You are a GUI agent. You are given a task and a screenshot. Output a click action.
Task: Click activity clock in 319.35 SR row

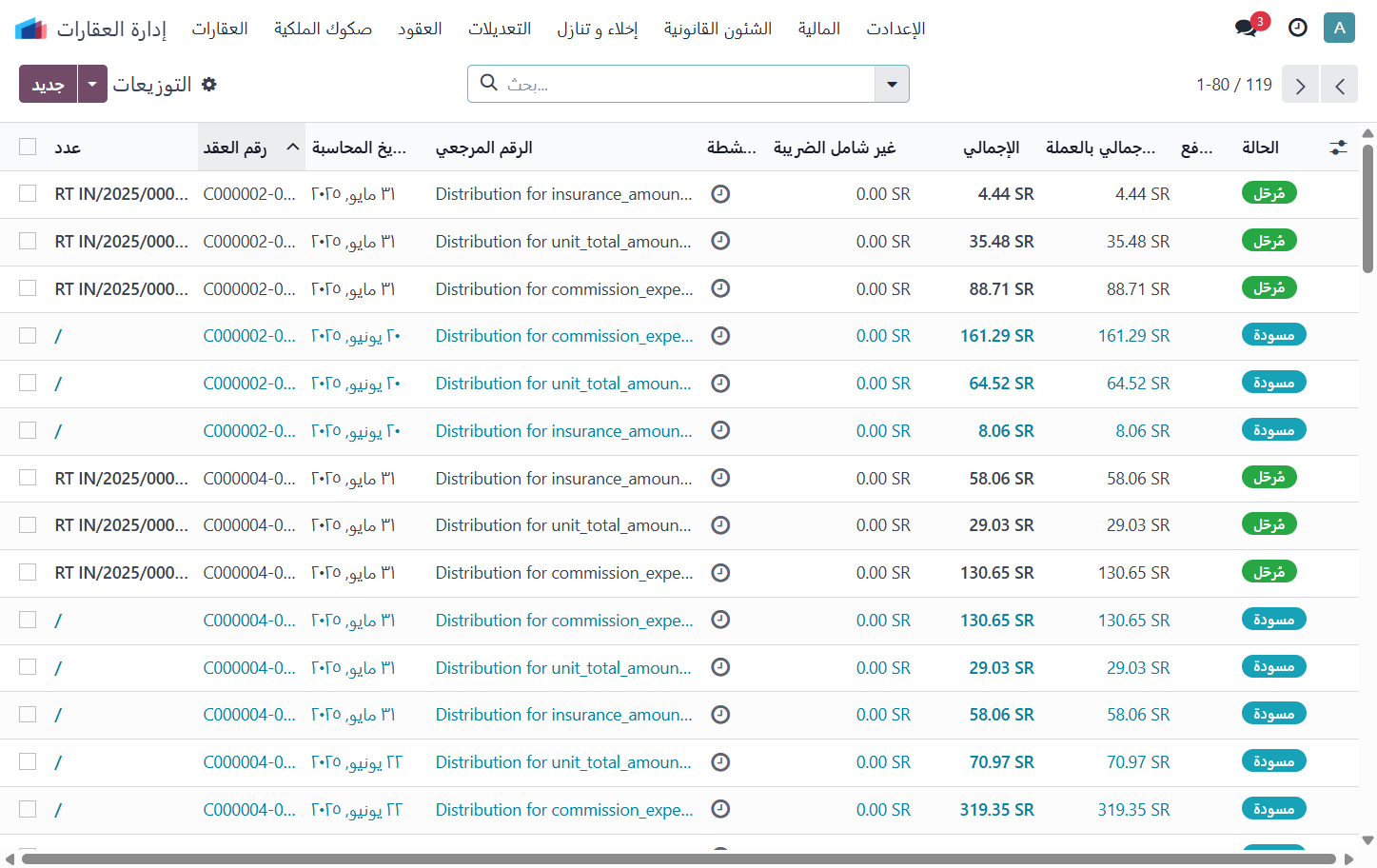[x=720, y=809]
